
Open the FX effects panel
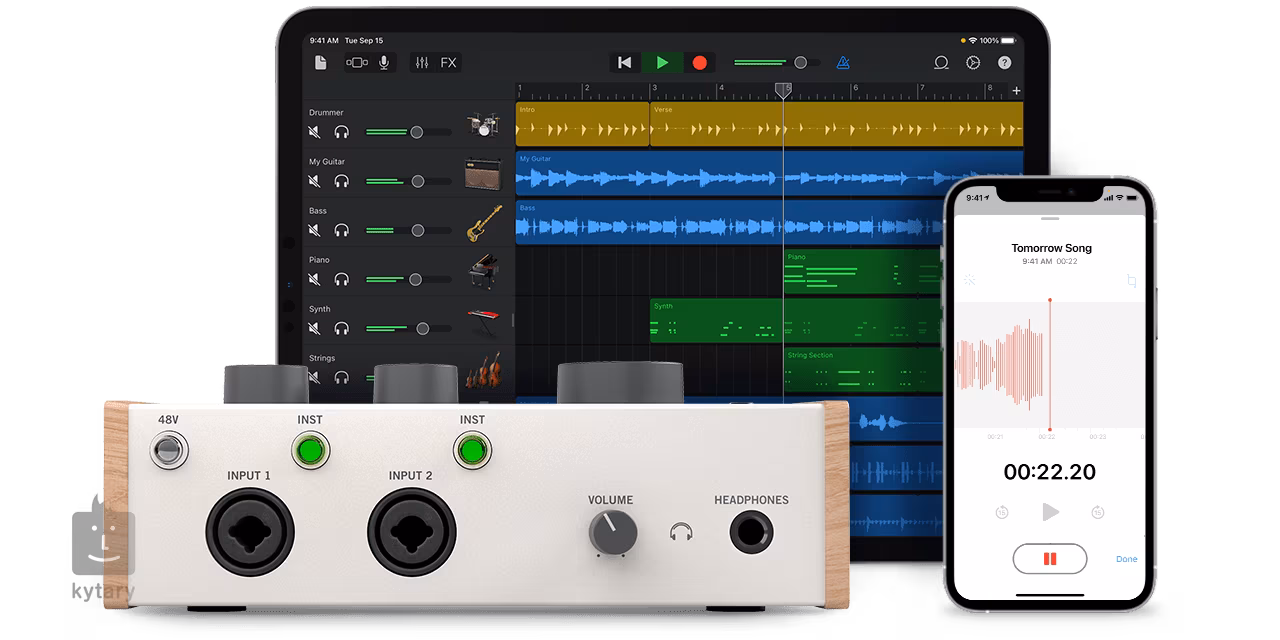pyautogui.click(x=449, y=63)
